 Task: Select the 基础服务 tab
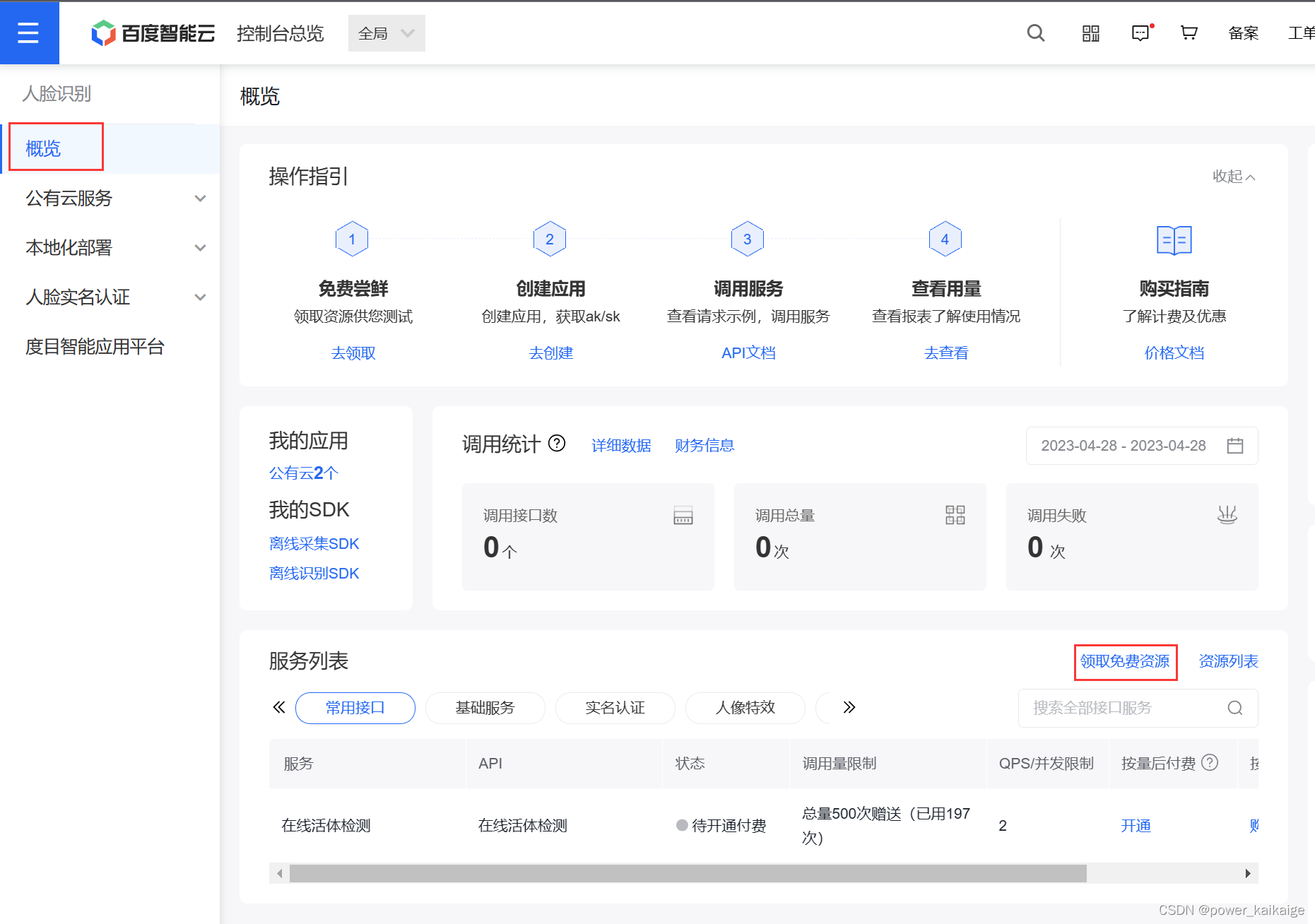[x=485, y=708]
